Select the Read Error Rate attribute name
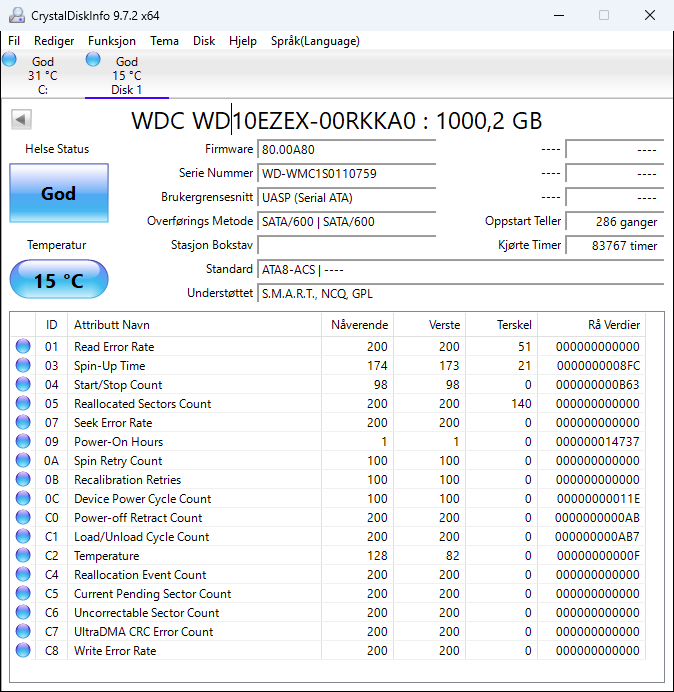Screen dimensions: 674x692 click(114, 347)
